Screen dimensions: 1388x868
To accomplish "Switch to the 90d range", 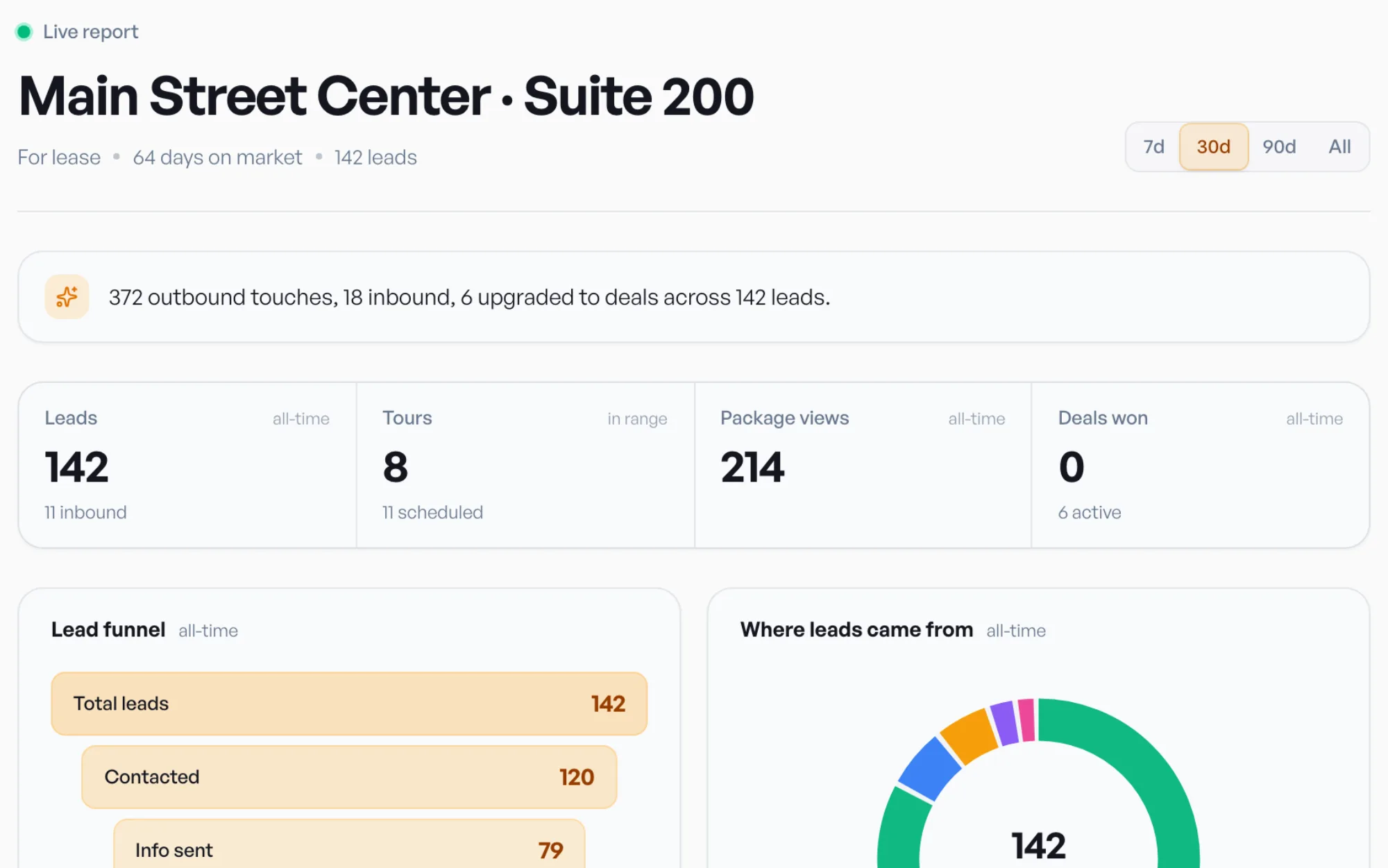I will [1279, 146].
